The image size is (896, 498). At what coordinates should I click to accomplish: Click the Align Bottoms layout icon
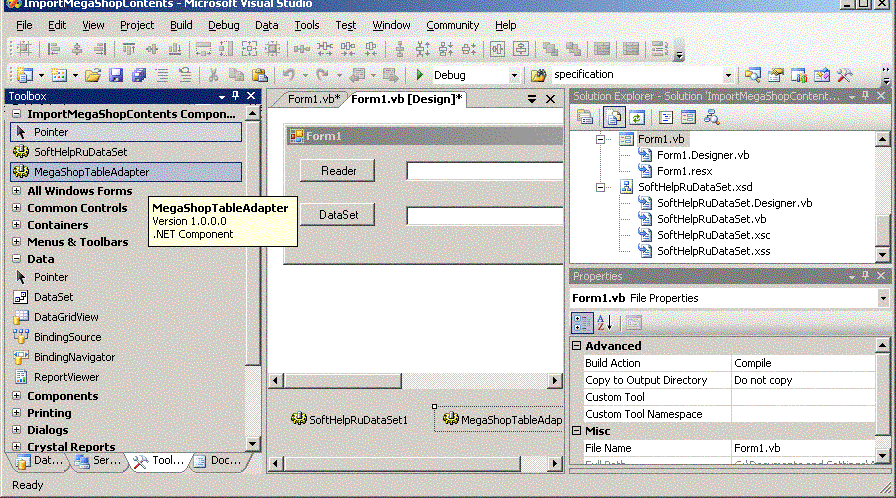coord(174,49)
